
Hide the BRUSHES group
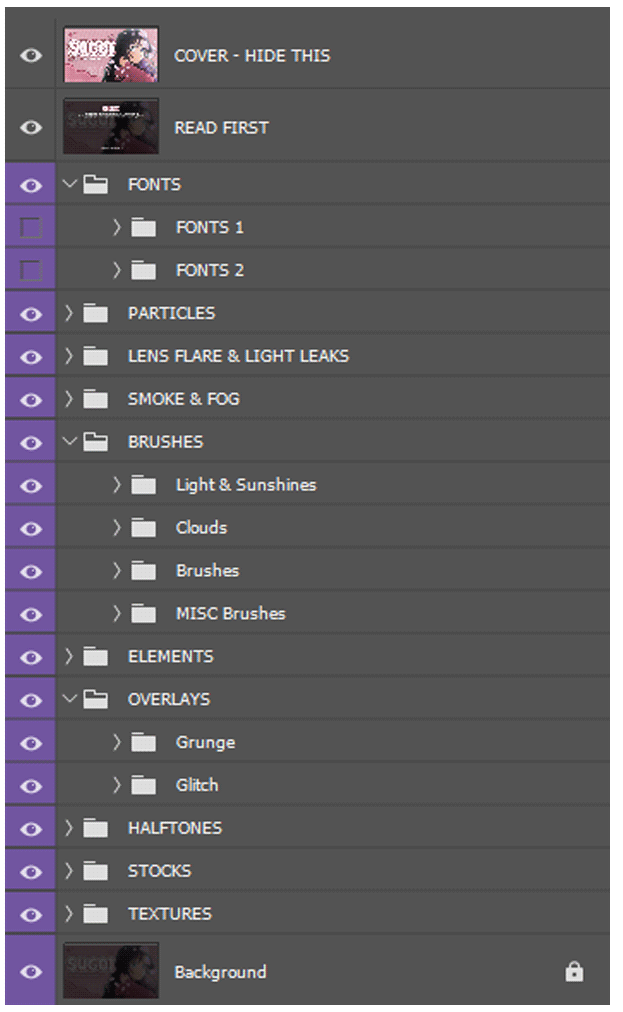[x=30, y=443]
